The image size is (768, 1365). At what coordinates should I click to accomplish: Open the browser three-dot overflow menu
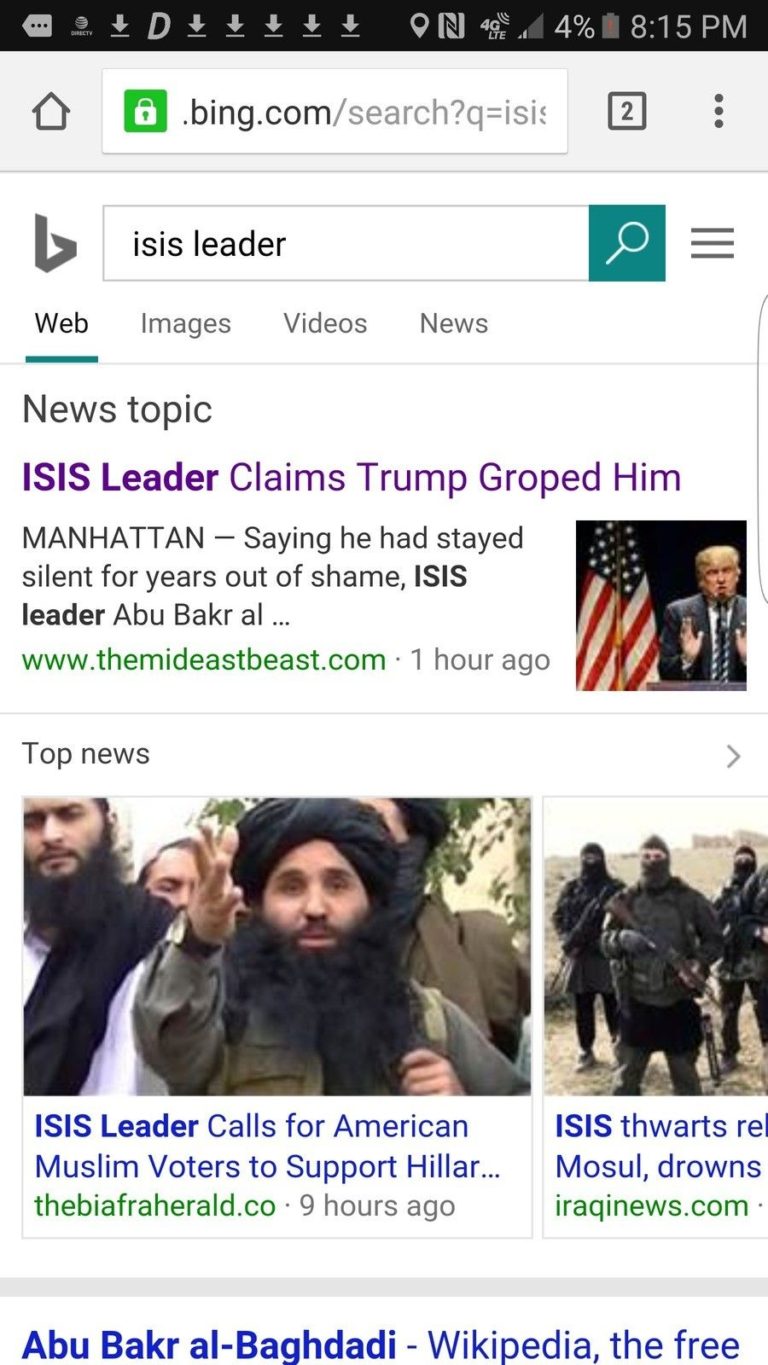[x=718, y=111]
